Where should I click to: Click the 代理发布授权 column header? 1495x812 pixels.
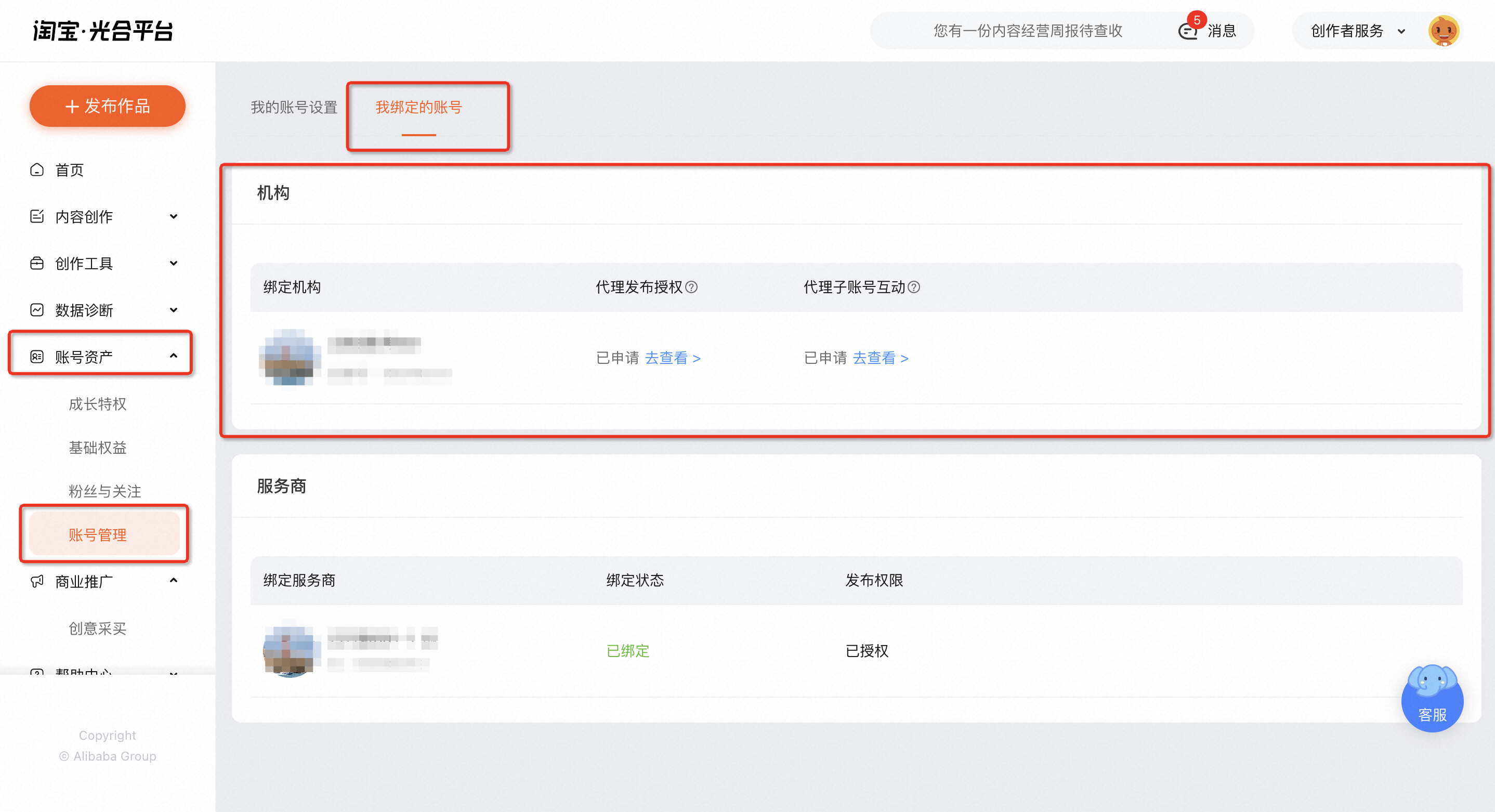point(639,287)
